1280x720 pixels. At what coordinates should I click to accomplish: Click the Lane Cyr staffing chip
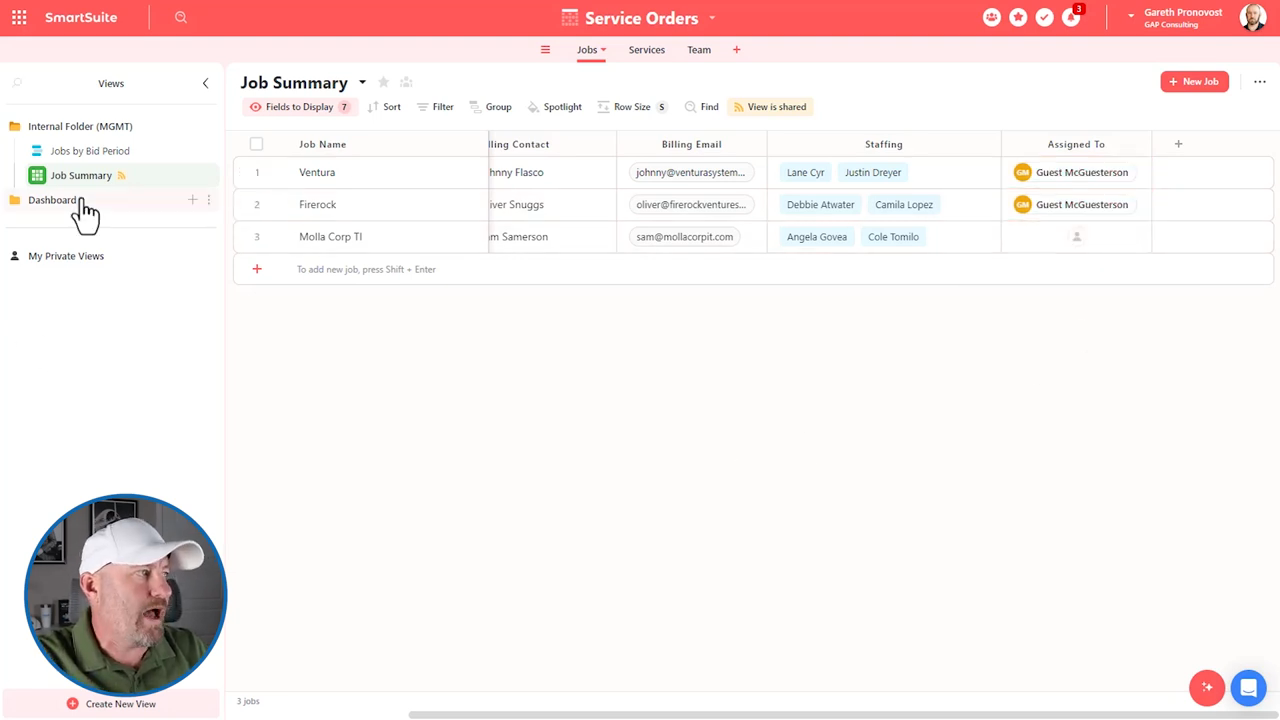click(805, 172)
